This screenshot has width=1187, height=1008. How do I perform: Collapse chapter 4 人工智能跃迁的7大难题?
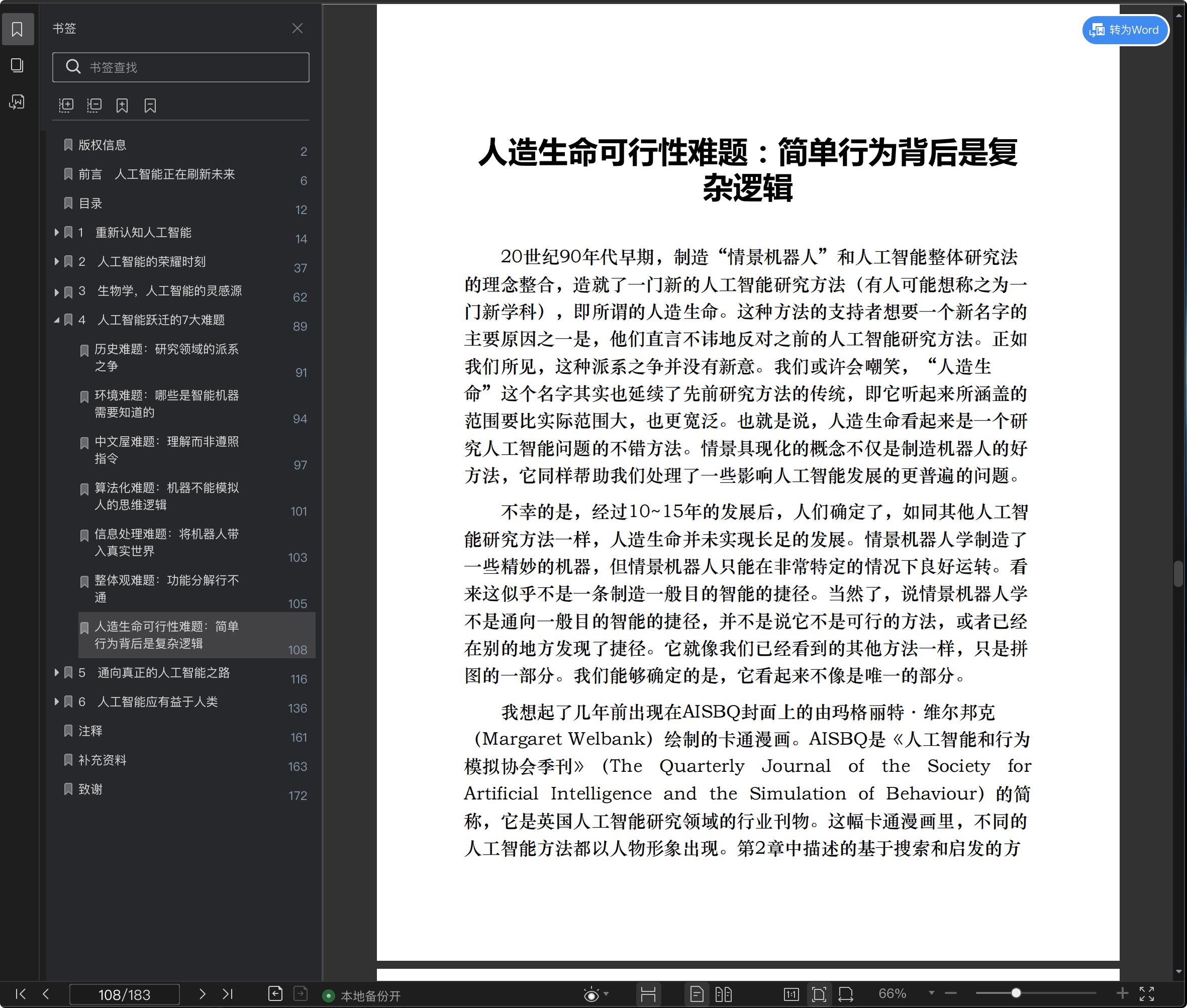click(x=57, y=321)
